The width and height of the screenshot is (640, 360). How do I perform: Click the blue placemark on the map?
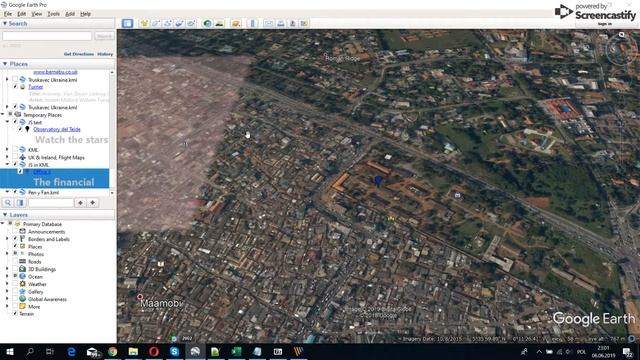click(x=378, y=180)
